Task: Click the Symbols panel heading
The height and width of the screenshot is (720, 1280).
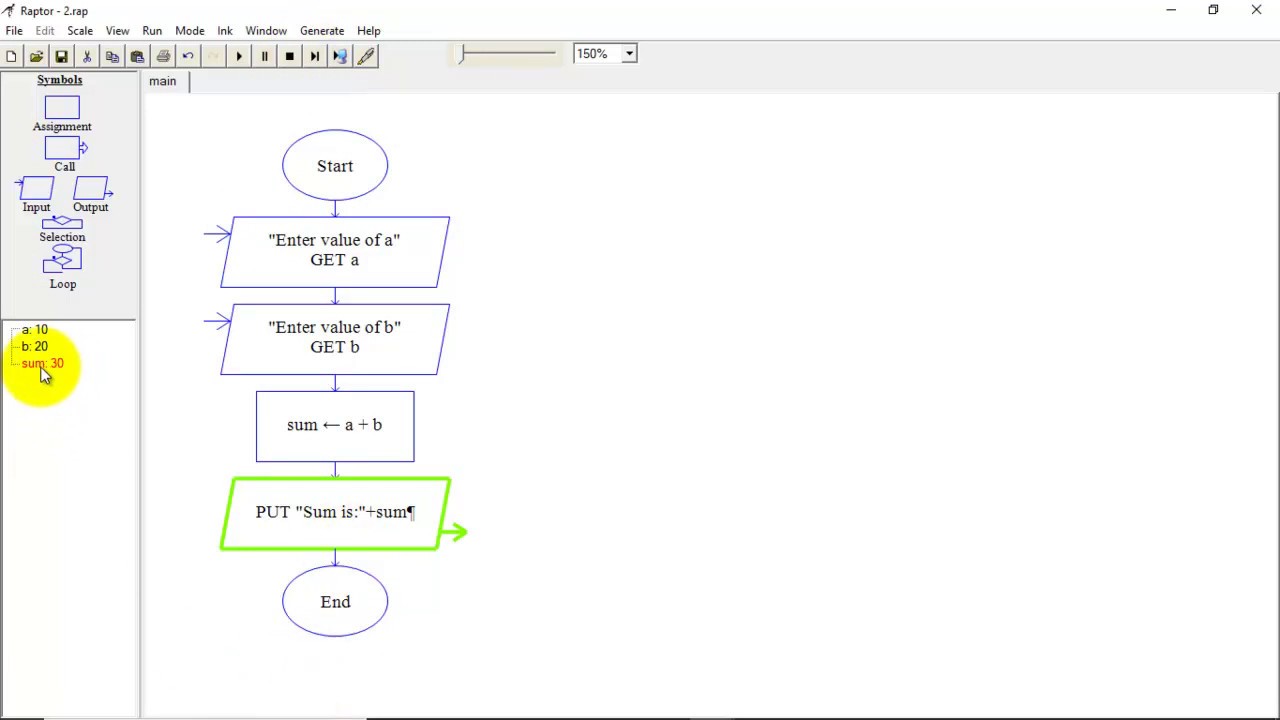Action: point(60,80)
